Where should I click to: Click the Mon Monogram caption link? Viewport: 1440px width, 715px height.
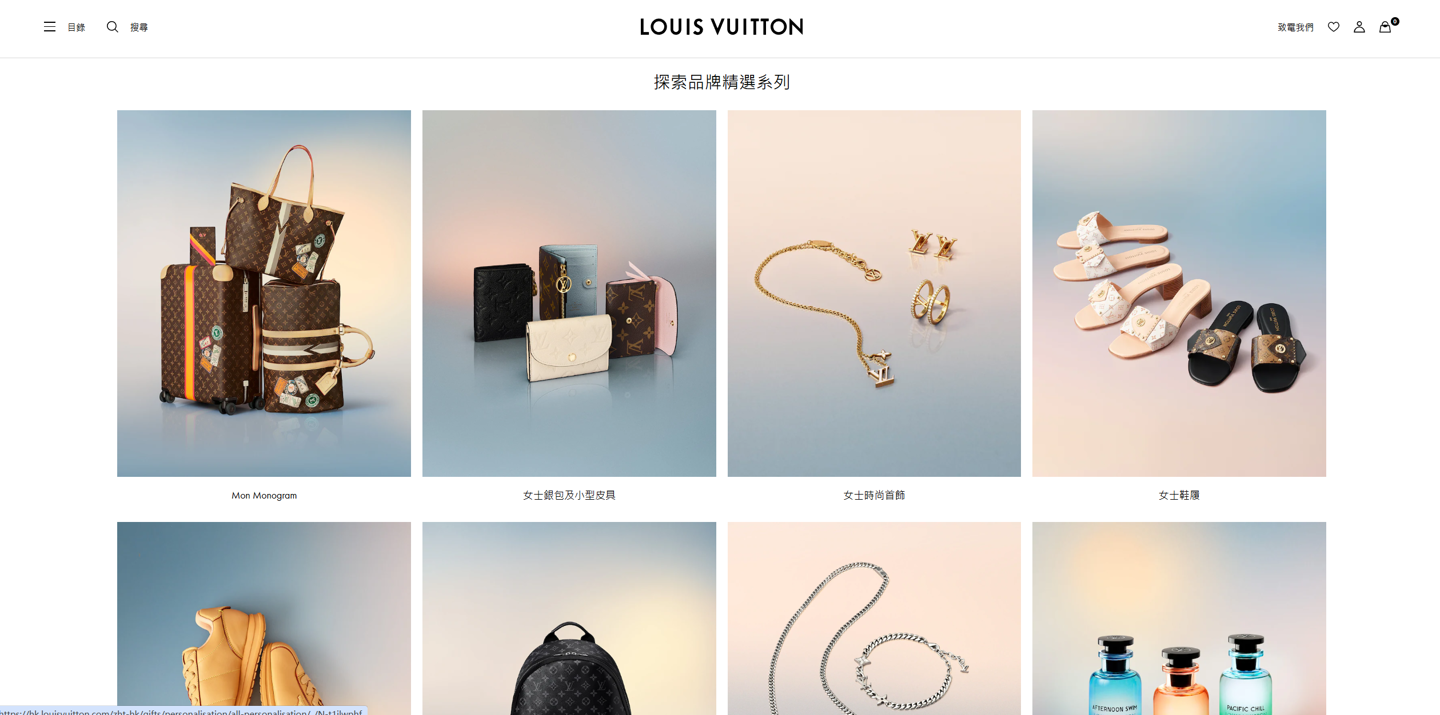point(264,495)
